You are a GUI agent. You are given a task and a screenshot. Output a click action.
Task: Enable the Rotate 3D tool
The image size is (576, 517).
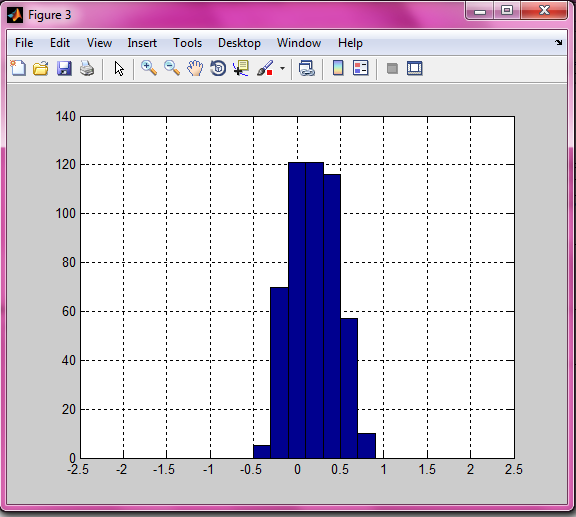[218, 68]
